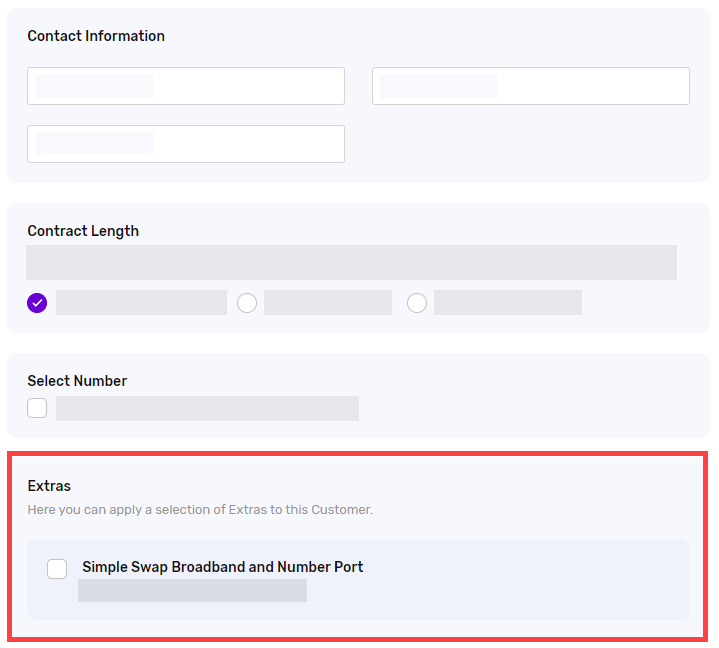Enable Simple Swap Broadband and Number Port checkbox
The image size is (719, 648).
57,569
